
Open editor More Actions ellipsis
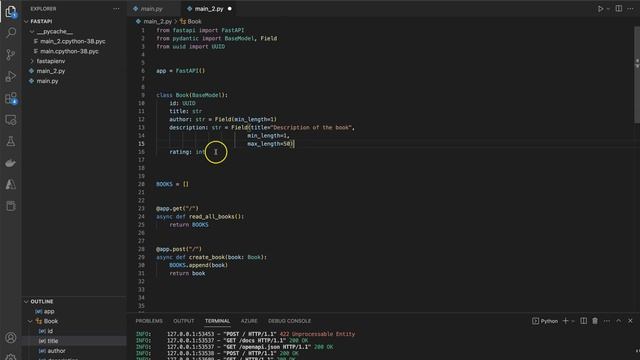(630, 9)
